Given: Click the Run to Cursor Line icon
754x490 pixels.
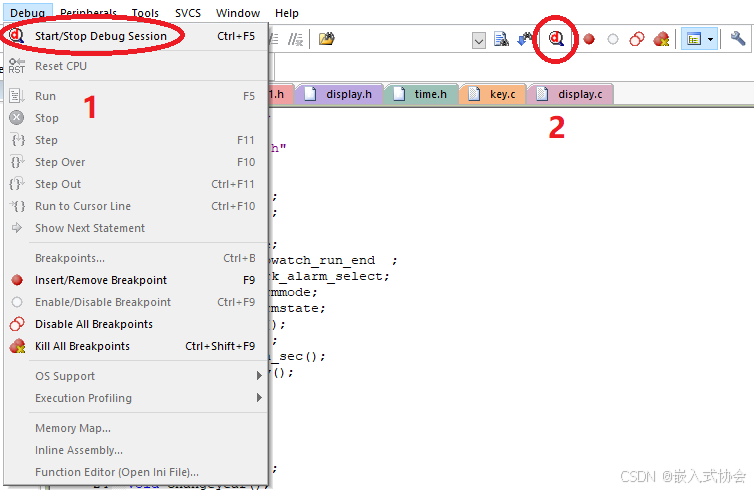Looking at the screenshot, I should pos(17,206).
